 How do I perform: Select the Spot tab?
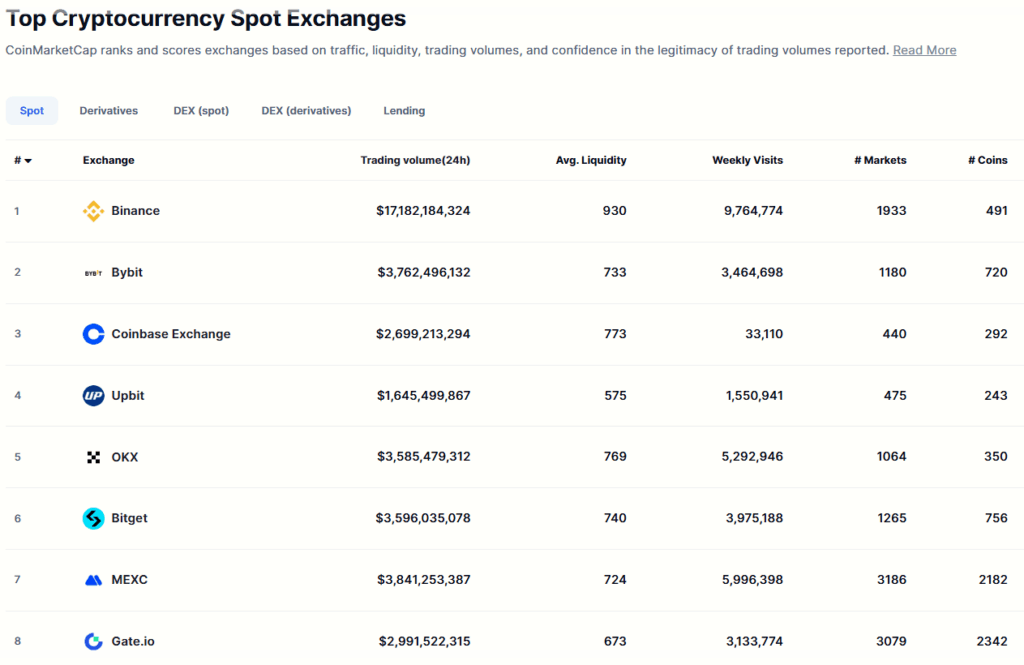32,110
